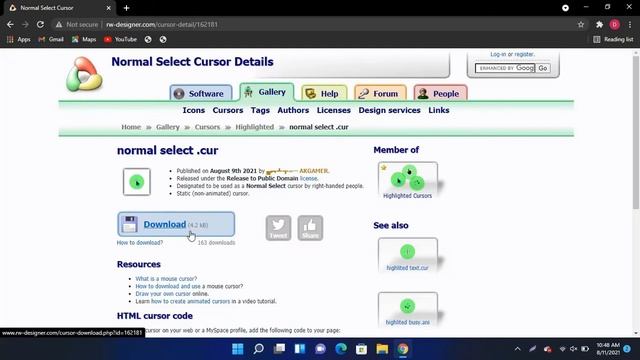Open What is a mouse cursor? link

(x=166, y=279)
